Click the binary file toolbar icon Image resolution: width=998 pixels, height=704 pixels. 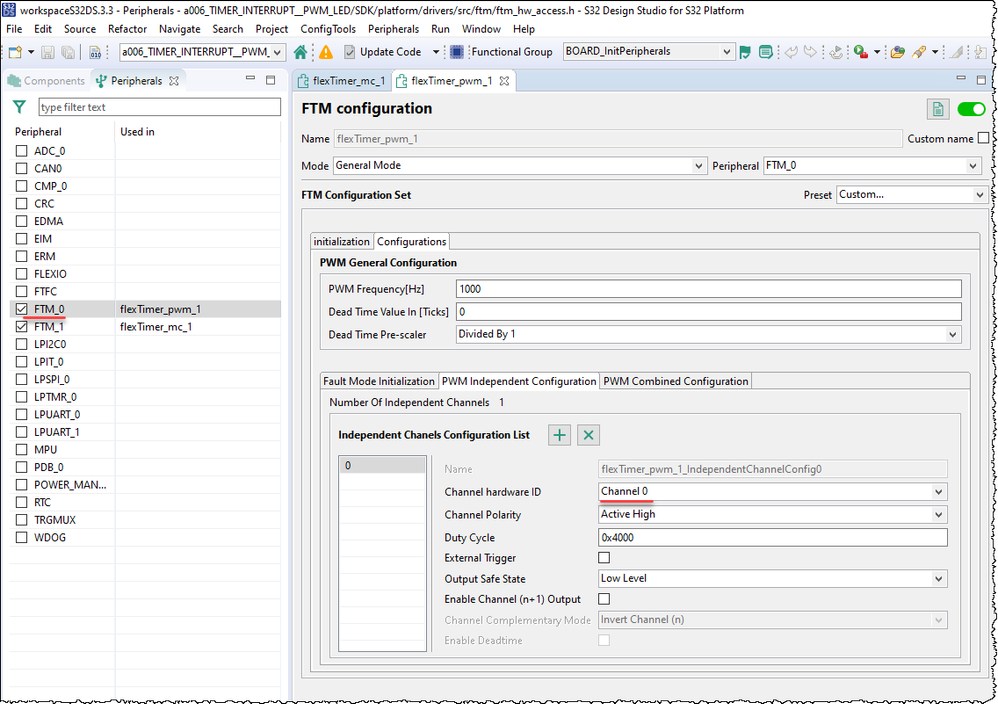(x=95, y=52)
